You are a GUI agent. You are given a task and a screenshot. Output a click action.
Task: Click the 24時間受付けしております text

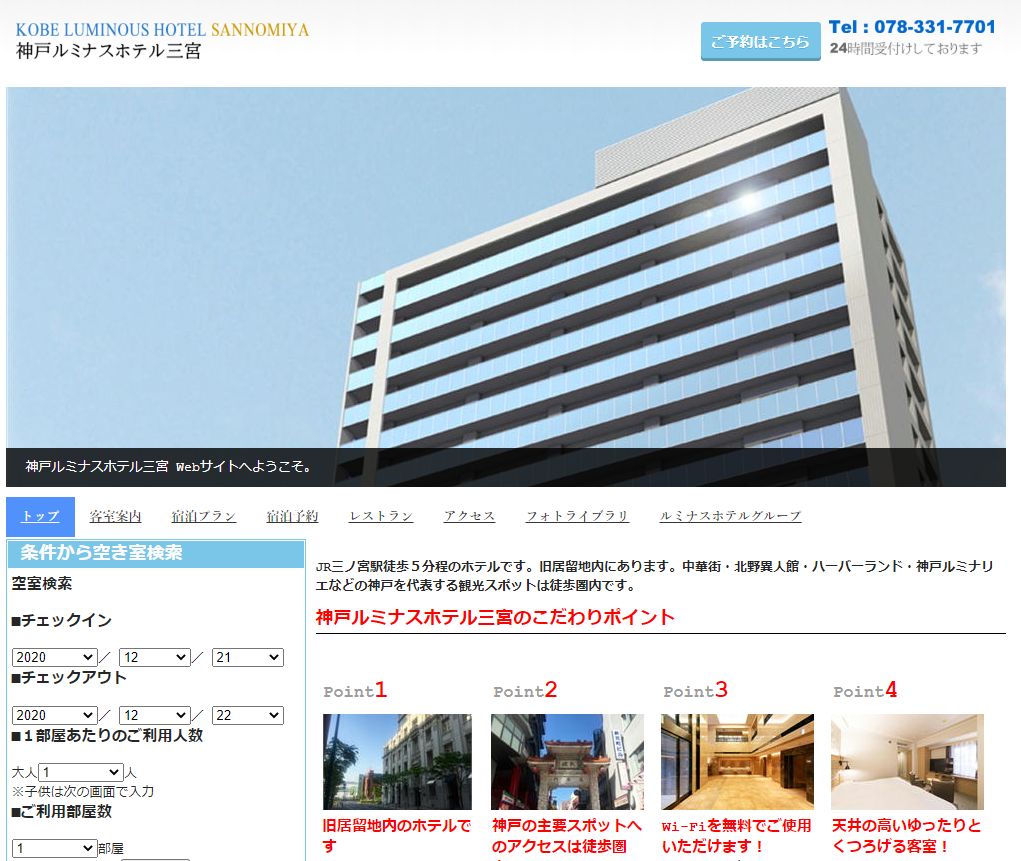click(906, 49)
